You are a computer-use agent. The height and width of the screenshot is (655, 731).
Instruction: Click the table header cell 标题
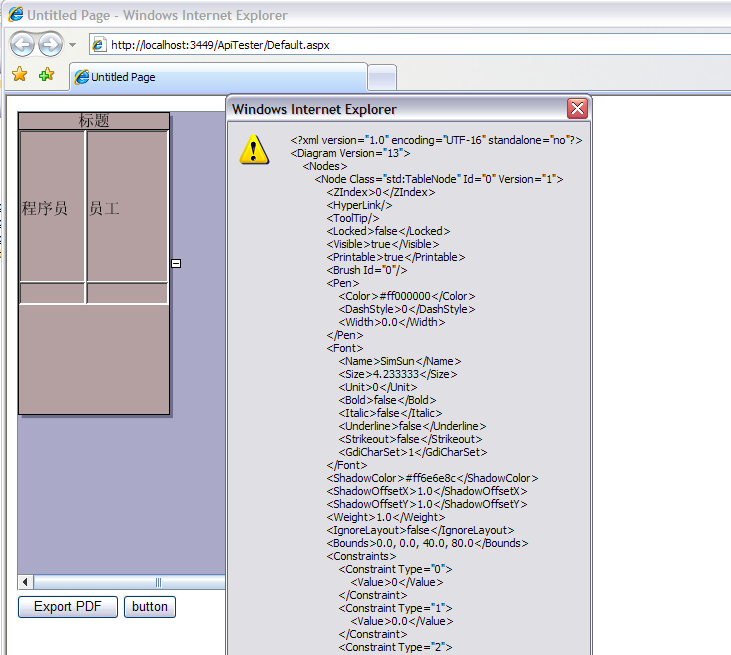click(x=94, y=121)
